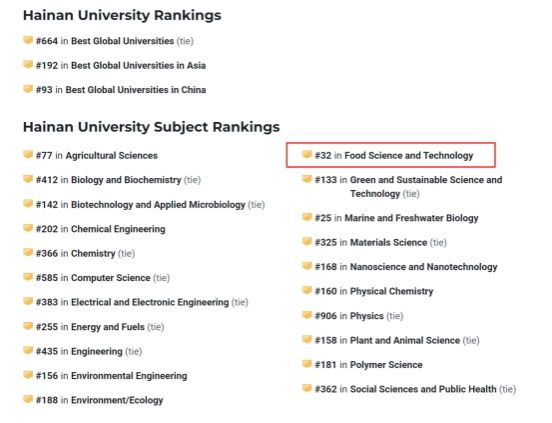Click the badge icon next to #192 Asia ranking
The image size is (552, 423).
click(x=28, y=64)
